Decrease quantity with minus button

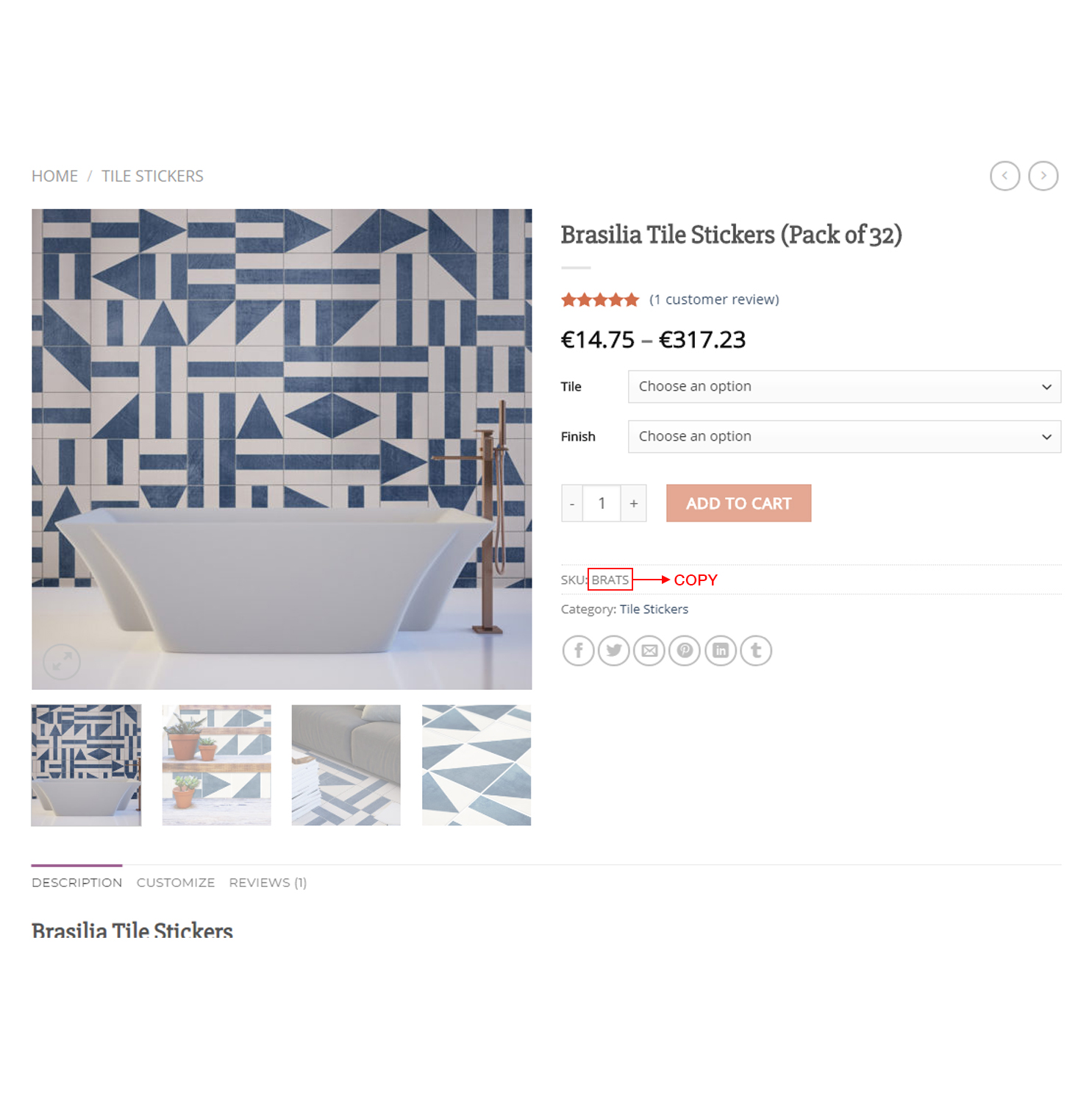(x=572, y=504)
